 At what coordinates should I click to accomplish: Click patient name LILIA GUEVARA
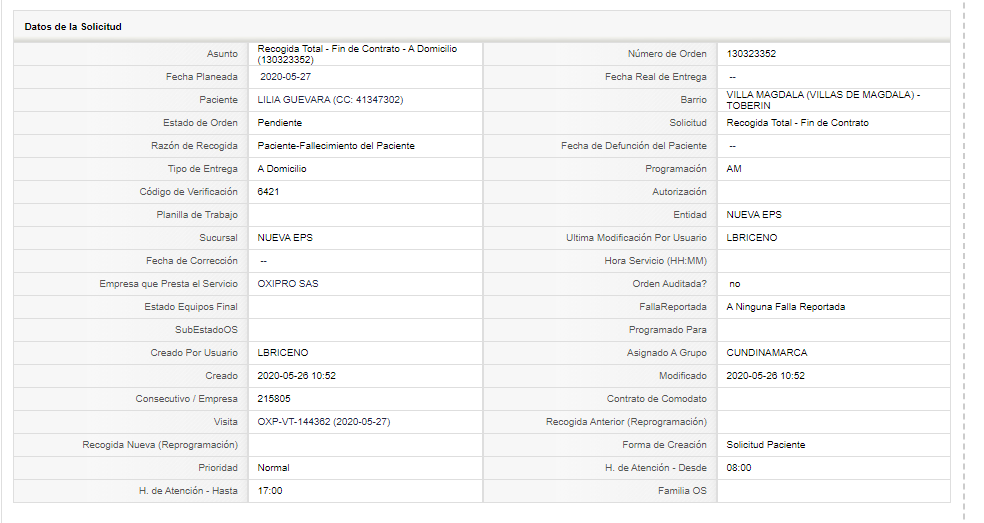coord(294,100)
